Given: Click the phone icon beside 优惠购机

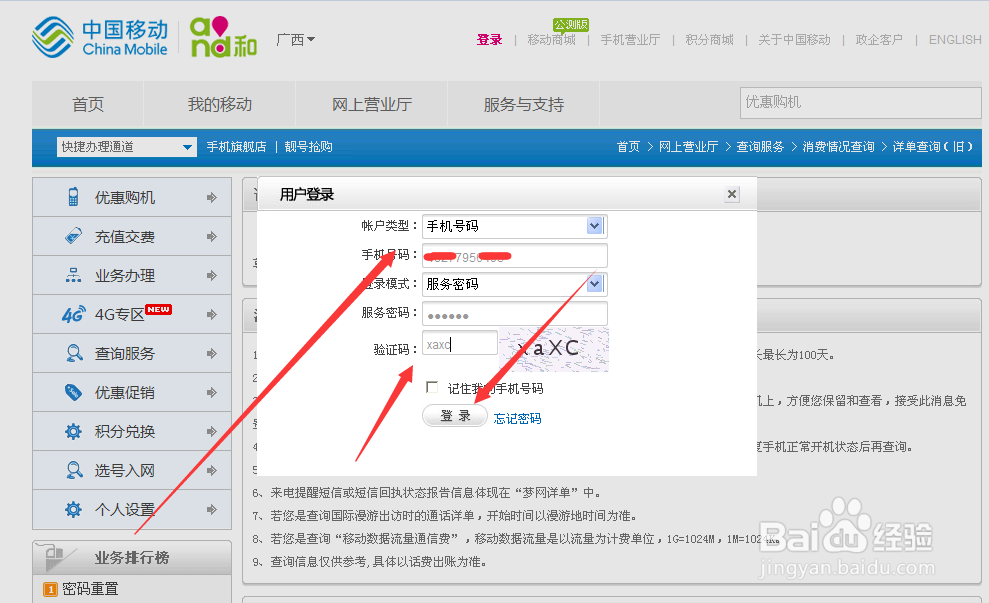Looking at the screenshot, I should click(x=73, y=197).
